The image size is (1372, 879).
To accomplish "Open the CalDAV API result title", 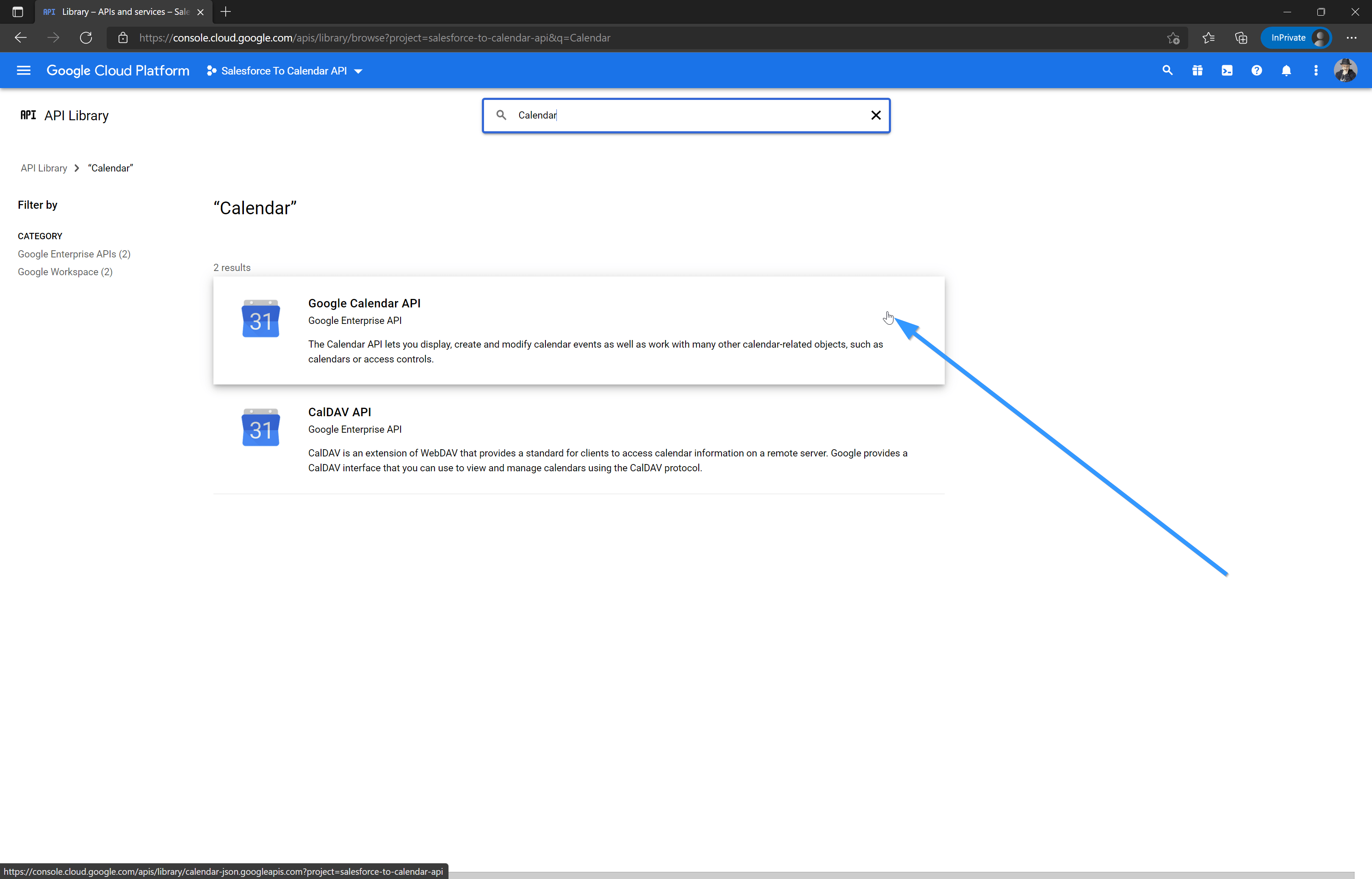I will pyautogui.click(x=340, y=412).
